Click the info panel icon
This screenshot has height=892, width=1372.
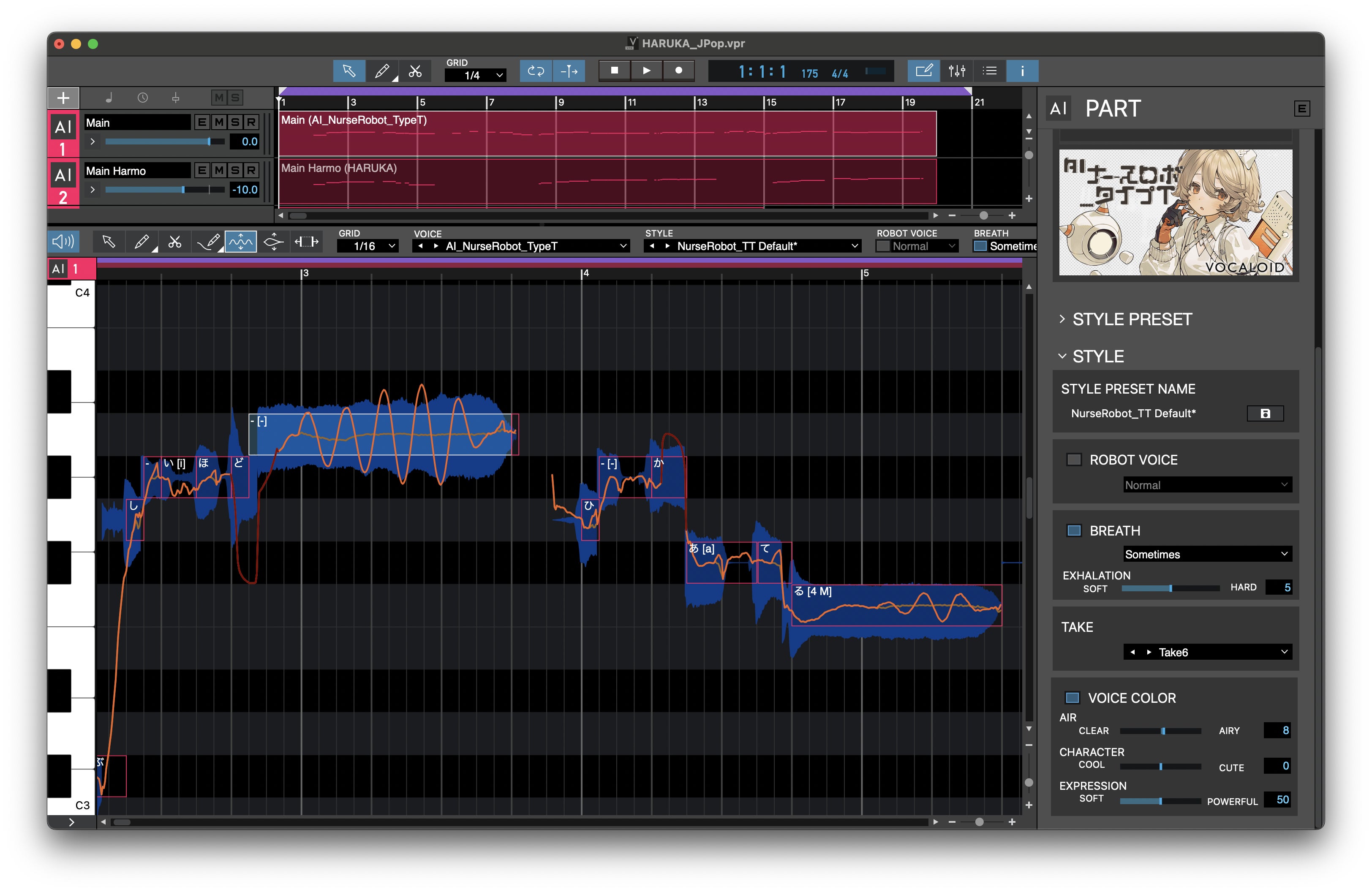point(1022,71)
